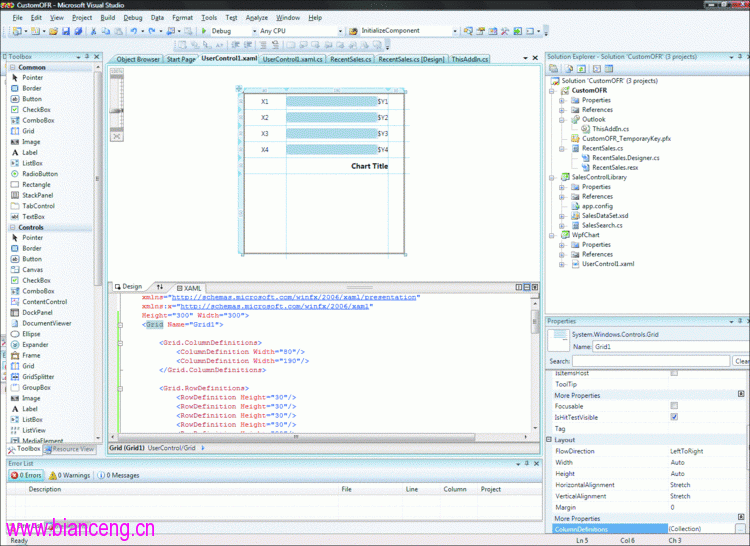Toggle the 0 Errors filter button

click(26, 475)
